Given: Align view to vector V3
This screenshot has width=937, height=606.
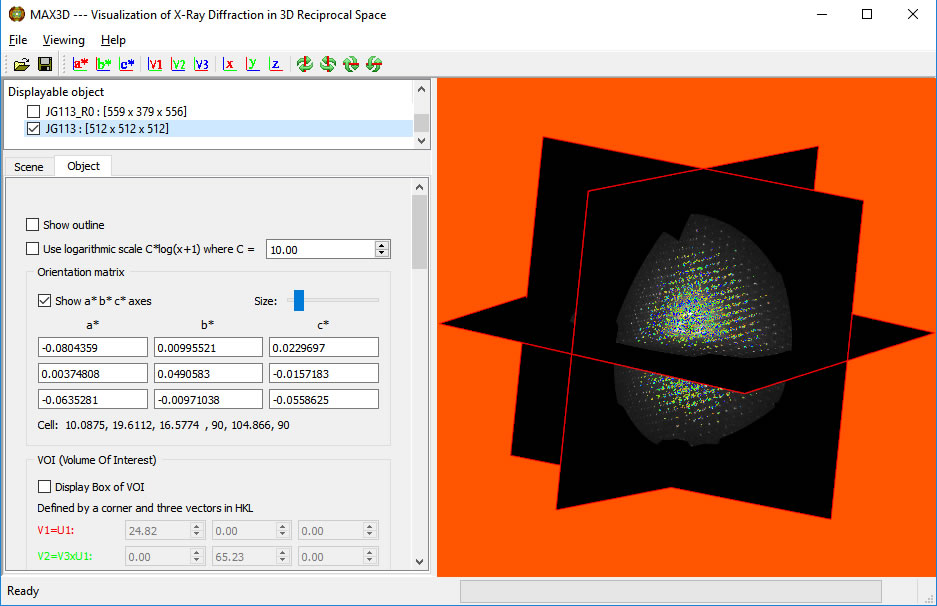Looking at the screenshot, I should pyautogui.click(x=201, y=64).
